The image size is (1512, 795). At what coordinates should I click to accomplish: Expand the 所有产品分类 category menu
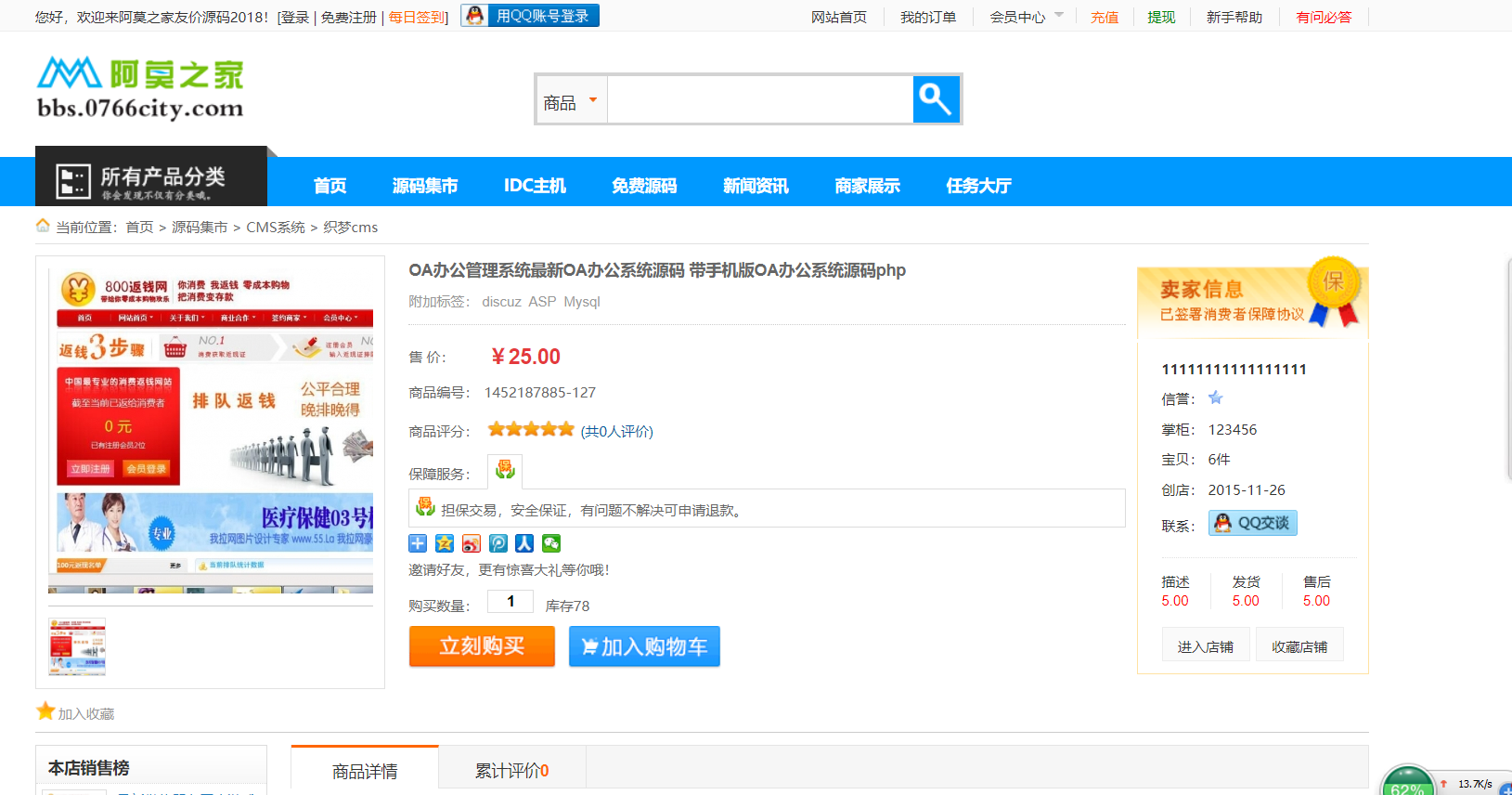(151, 180)
